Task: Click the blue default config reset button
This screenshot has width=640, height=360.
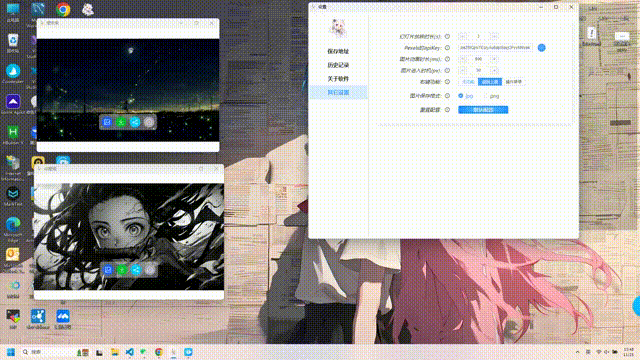Action: click(x=483, y=110)
